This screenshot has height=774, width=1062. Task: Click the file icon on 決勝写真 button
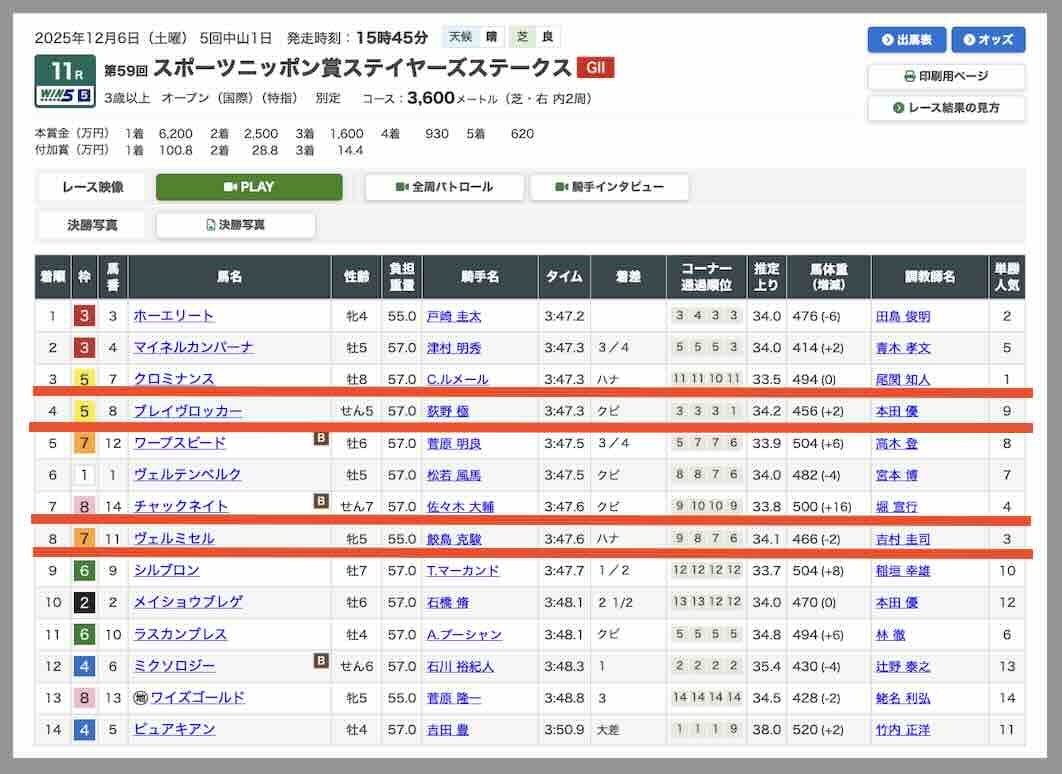click(210, 225)
